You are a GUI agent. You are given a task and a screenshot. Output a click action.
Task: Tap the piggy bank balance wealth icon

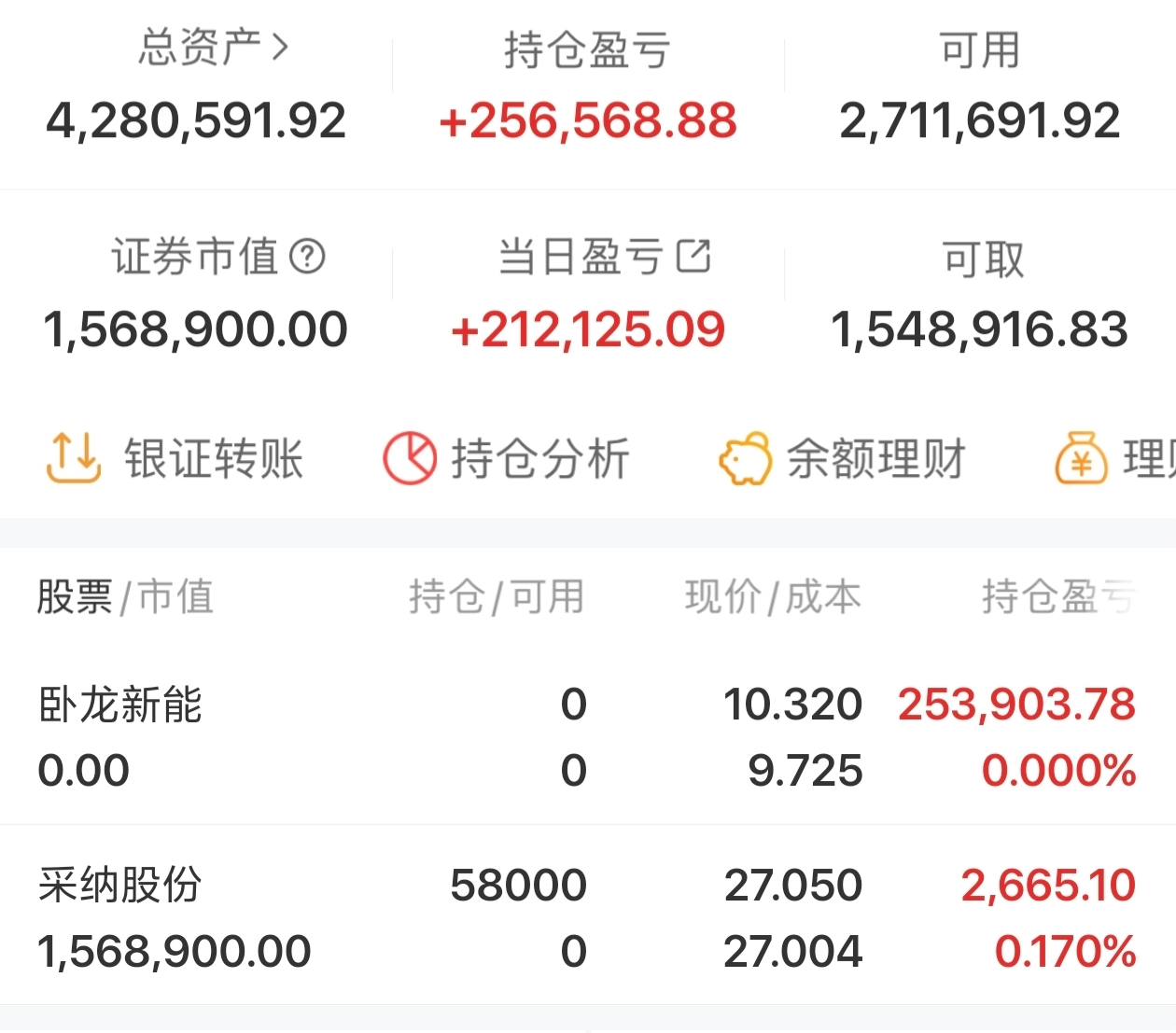click(744, 459)
